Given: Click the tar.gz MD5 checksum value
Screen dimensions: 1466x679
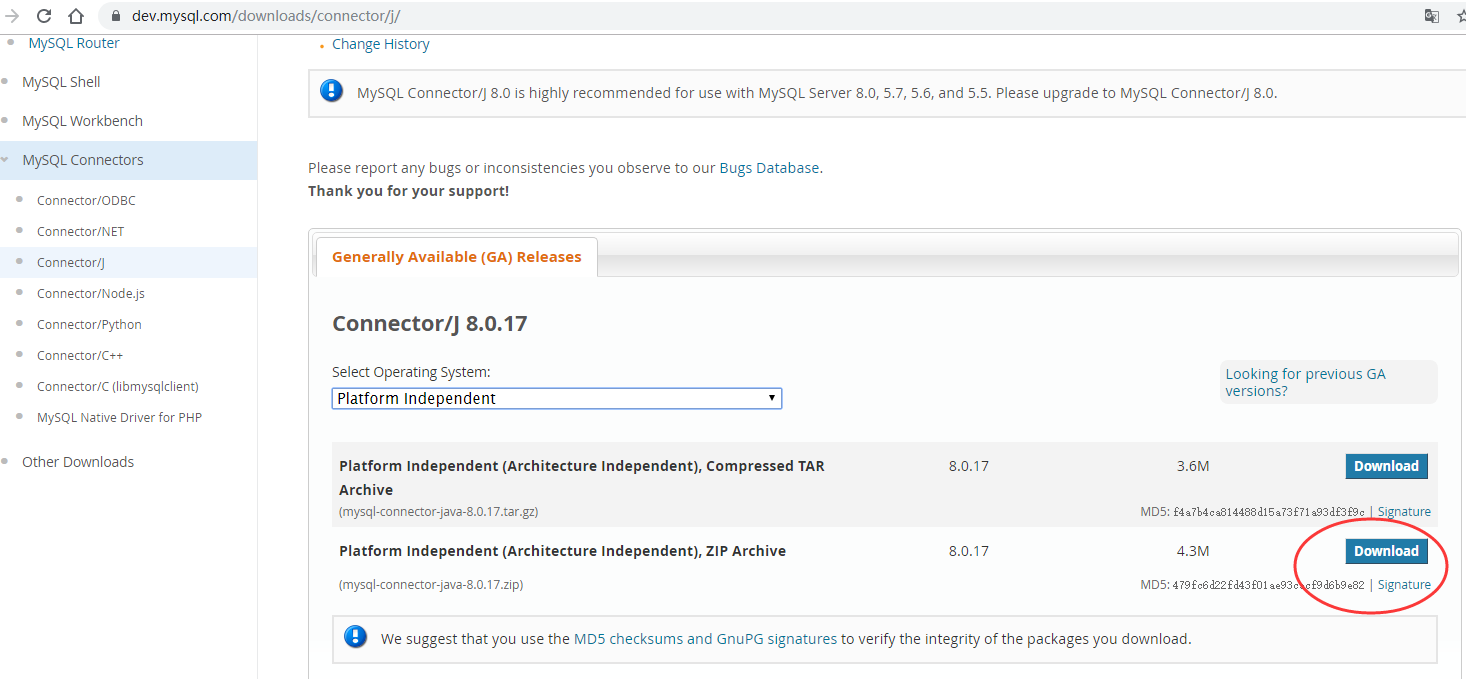Looking at the screenshot, I should click(1268, 512).
